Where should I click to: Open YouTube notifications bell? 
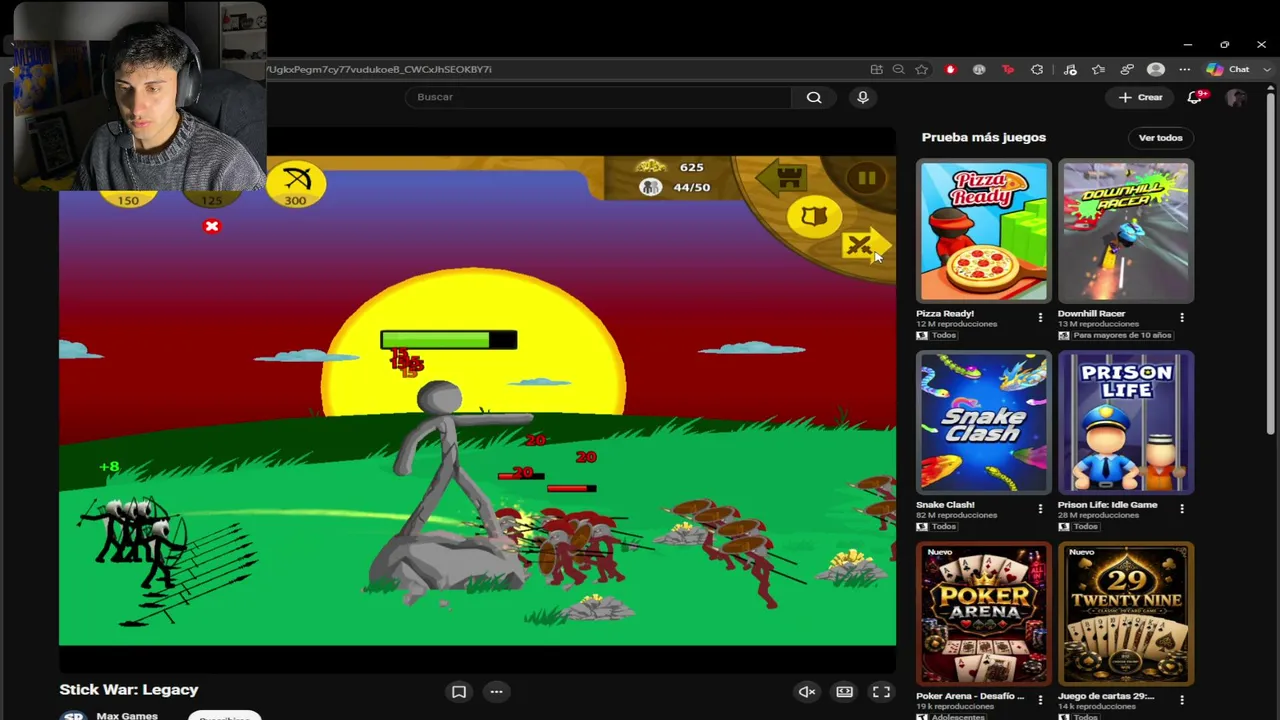(x=1195, y=97)
